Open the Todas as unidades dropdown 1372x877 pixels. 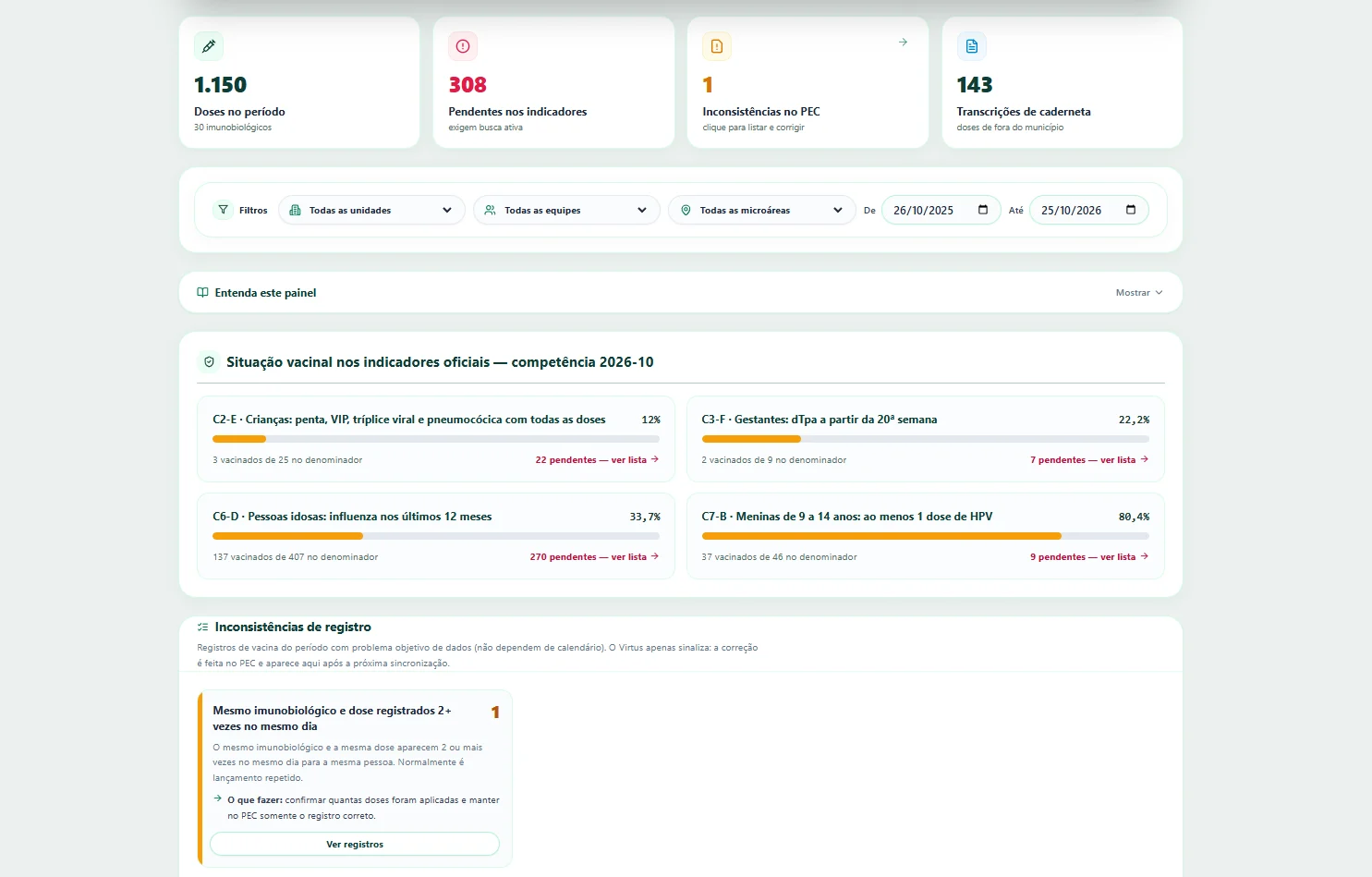point(371,210)
